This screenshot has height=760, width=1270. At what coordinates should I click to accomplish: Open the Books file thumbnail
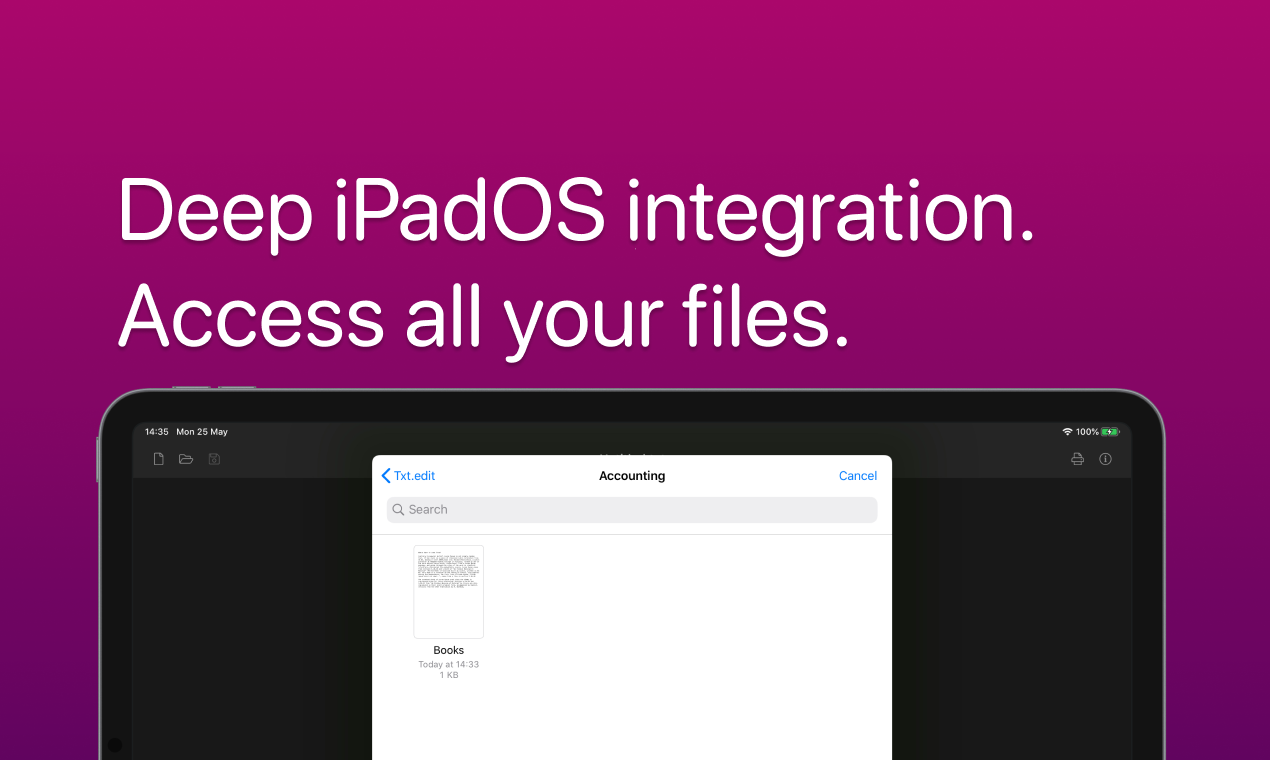449,592
